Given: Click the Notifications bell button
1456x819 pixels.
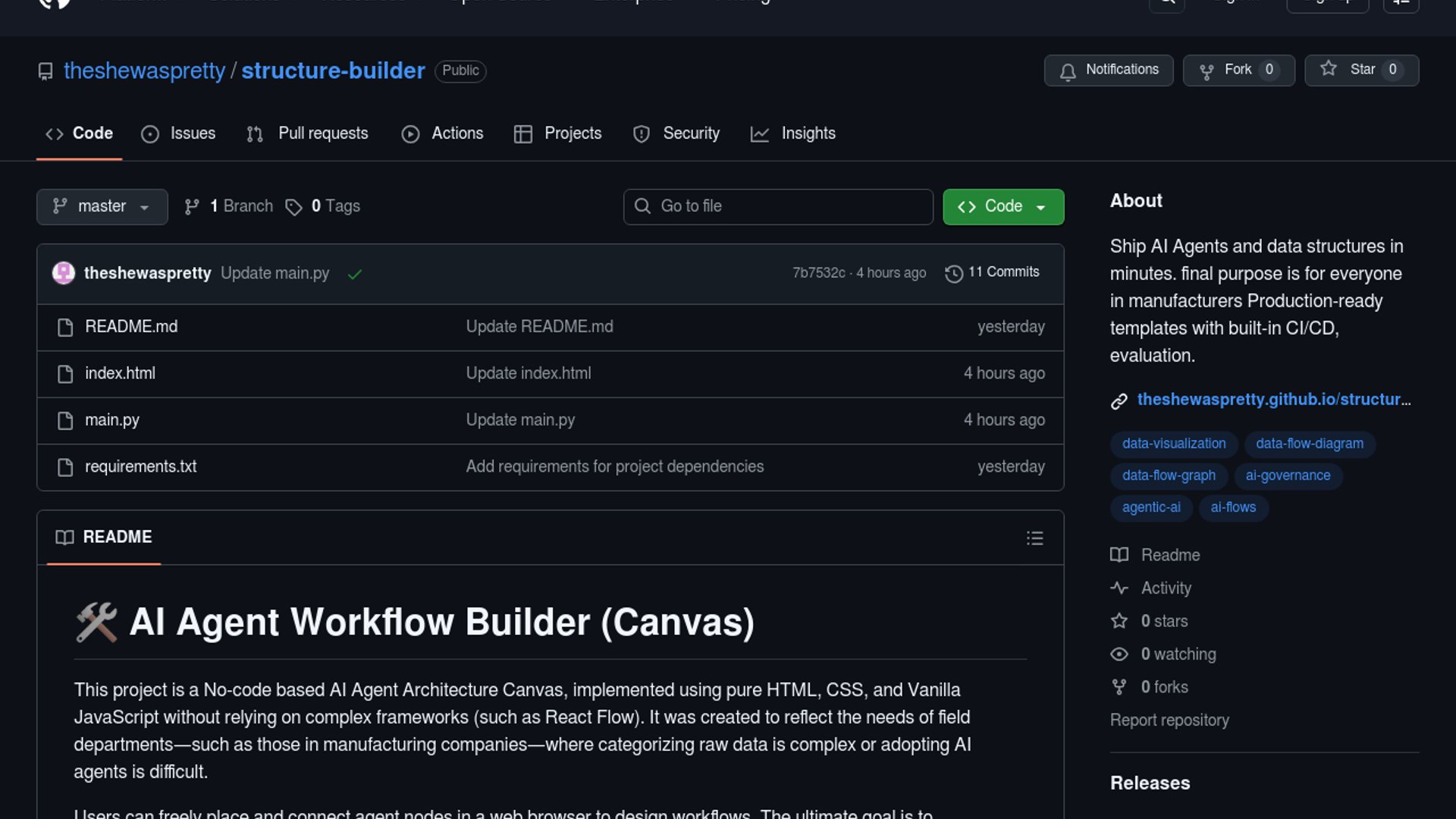Looking at the screenshot, I should pyautogui.click(x=1108, y=70).
